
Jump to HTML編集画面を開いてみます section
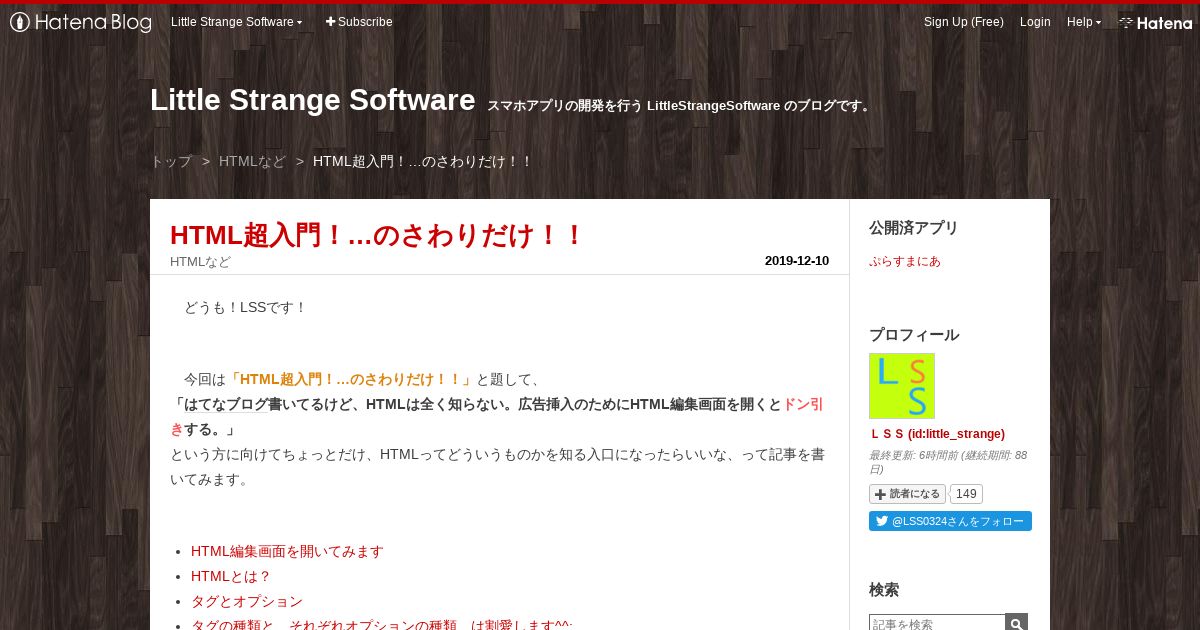tap(287, 551)
